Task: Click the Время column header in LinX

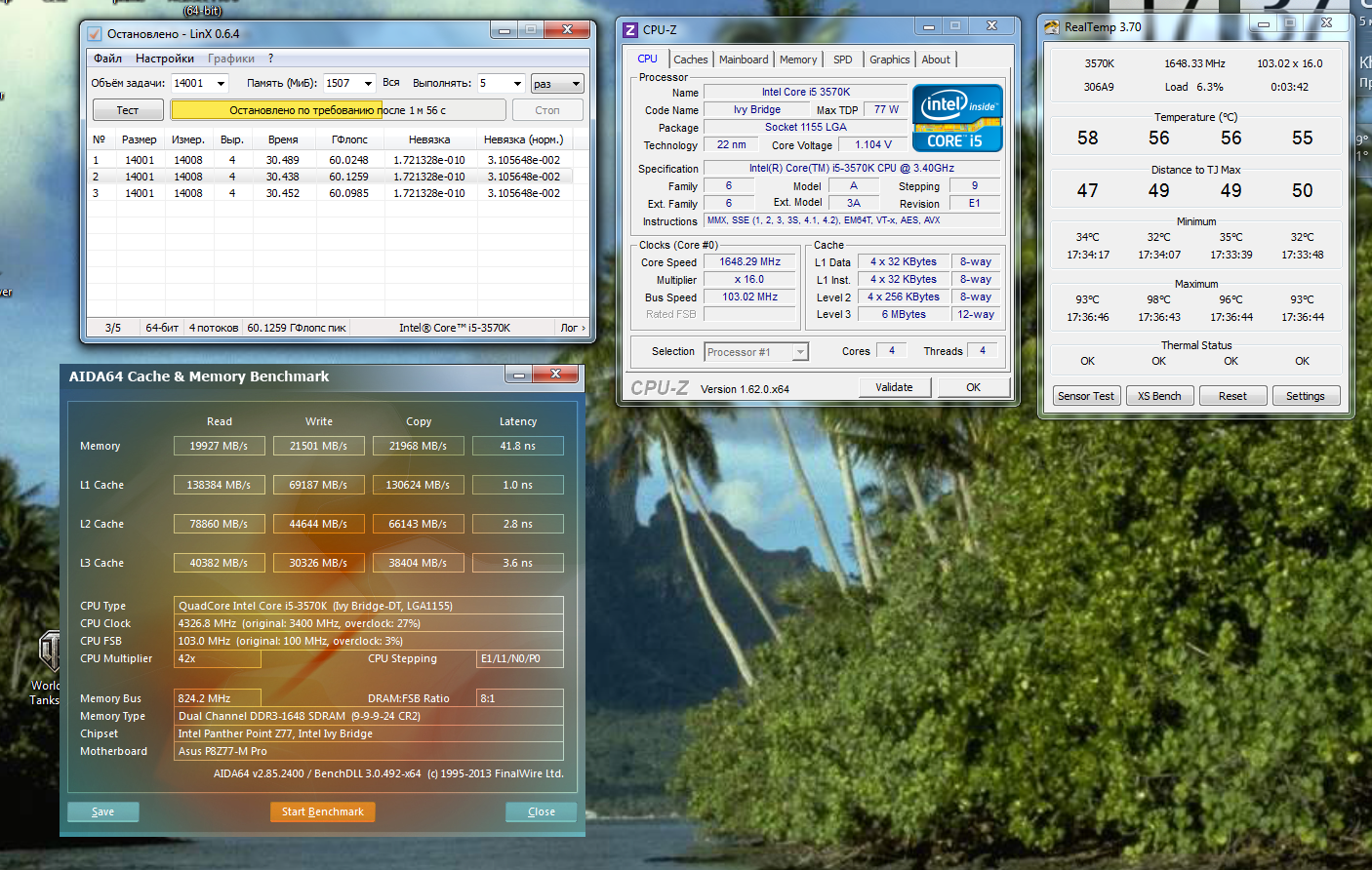Action: [x=283, y=139]
